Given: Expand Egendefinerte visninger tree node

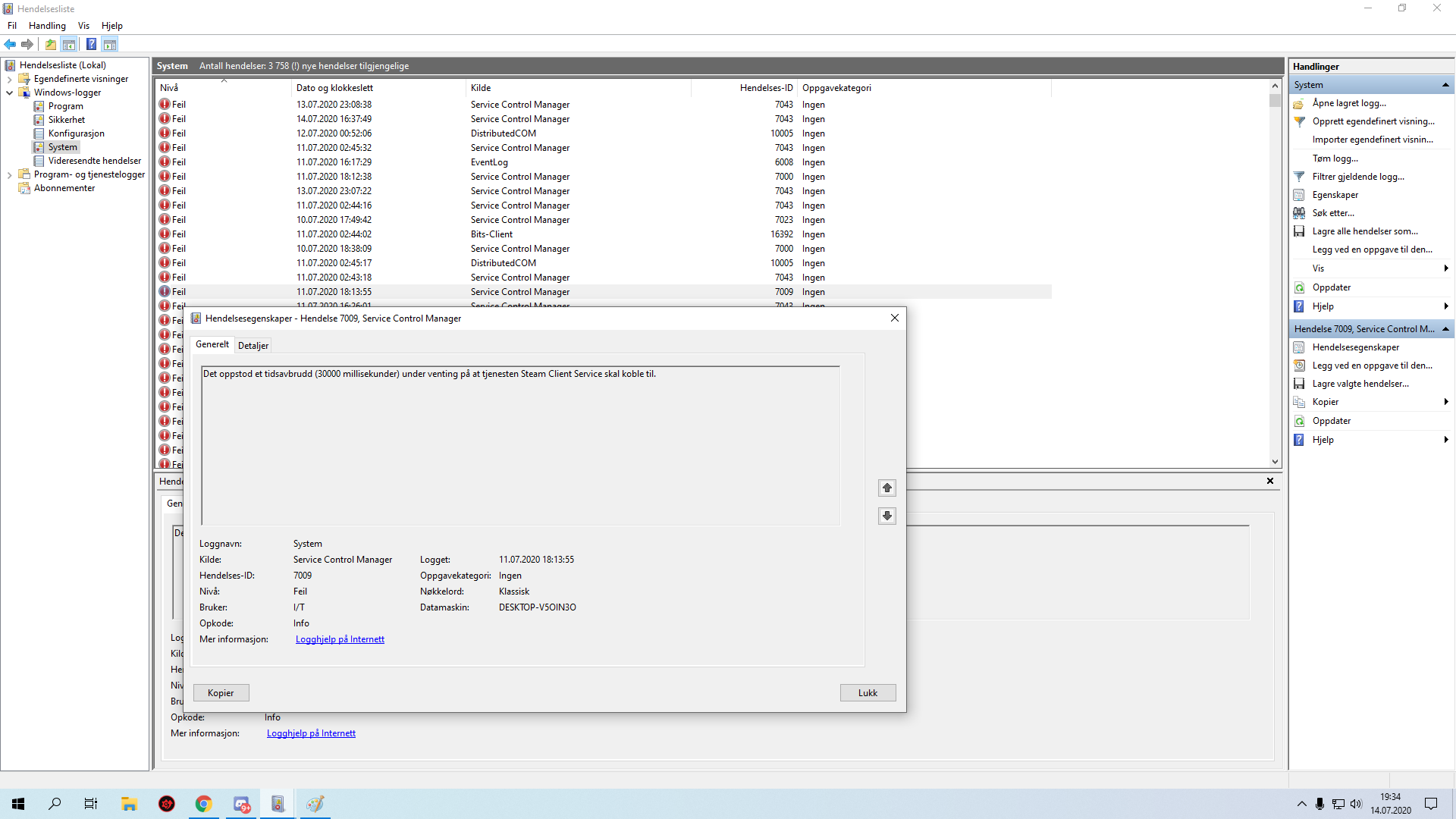Looking at the screenshot, I should (x=9, y=79).
